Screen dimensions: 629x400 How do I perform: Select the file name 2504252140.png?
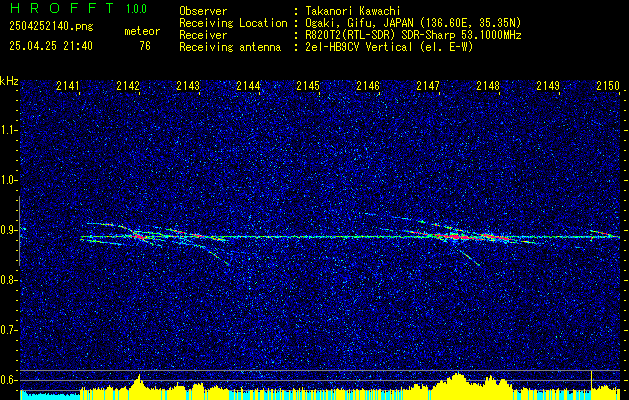point(51,27)
